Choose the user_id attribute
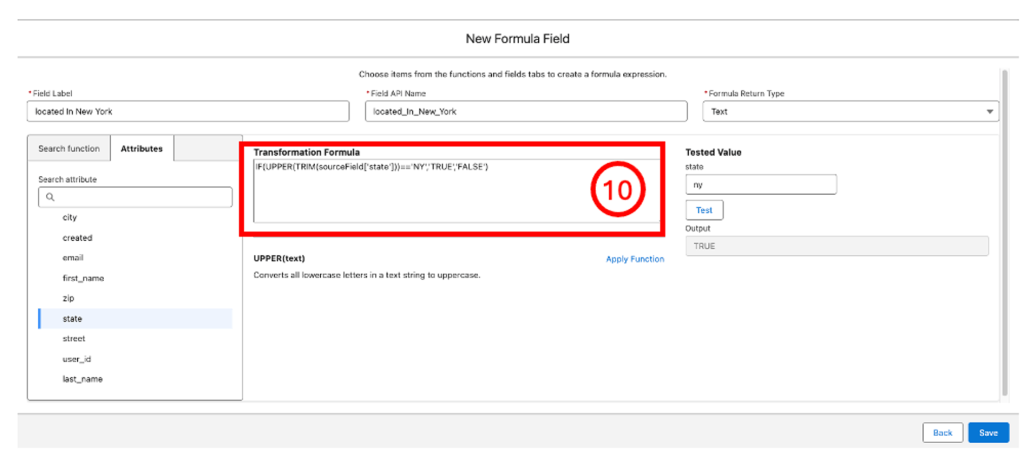The image size is (1023, 457). tap(77, 359)
